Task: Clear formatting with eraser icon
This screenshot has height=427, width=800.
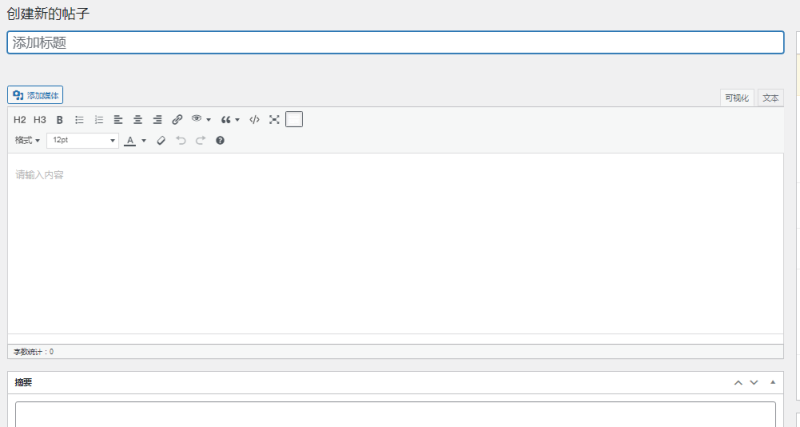Action: (x=161, y=140)
